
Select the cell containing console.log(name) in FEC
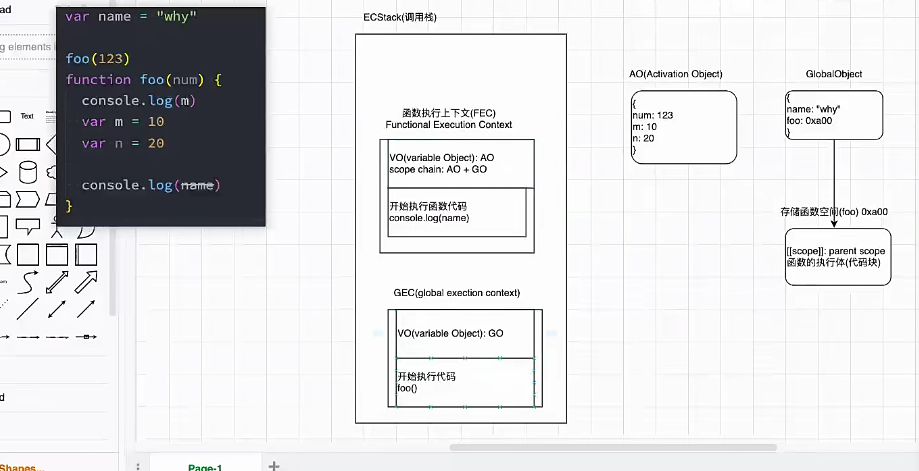click(457, 213)
